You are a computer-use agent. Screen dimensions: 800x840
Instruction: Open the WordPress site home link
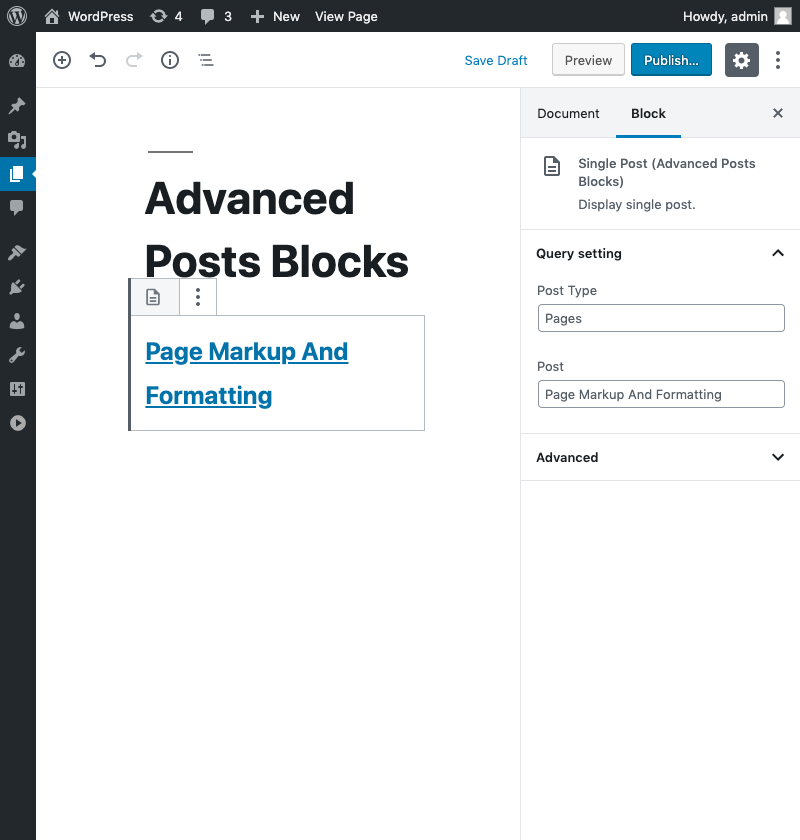pos(89,16)
